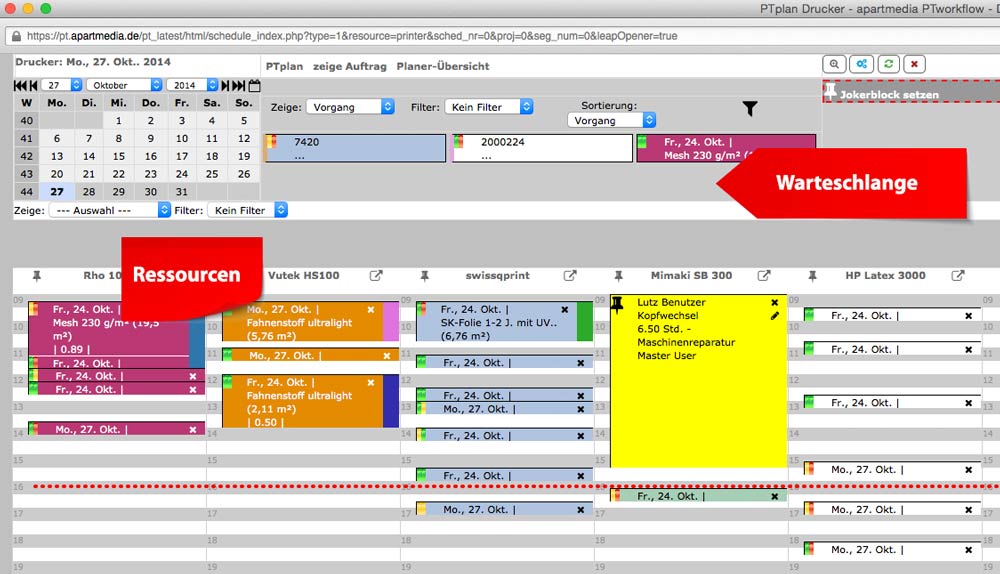
Task: Remove green Fr., 24. Okt. job in Mimaki
Action: 775,496
